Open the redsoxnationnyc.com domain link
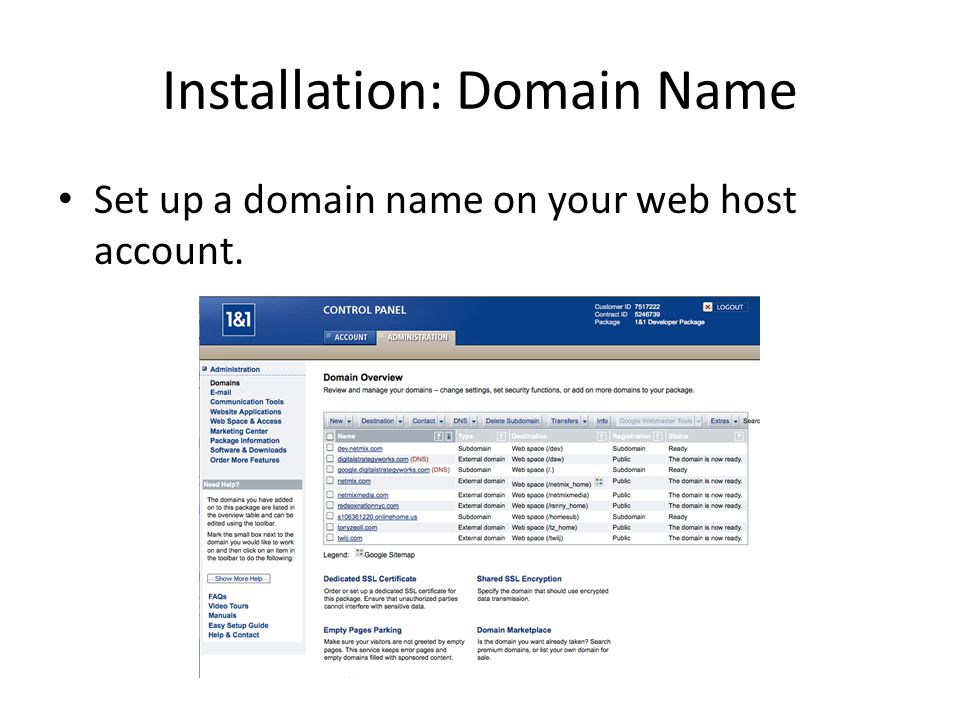 368,506
